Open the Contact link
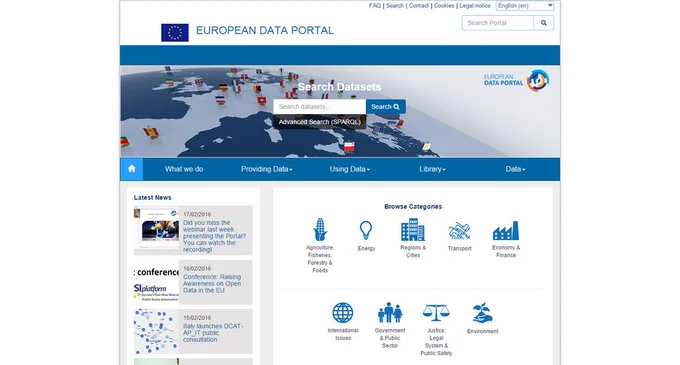The height and width of the screenshot is (365, 680). (418, 6)
